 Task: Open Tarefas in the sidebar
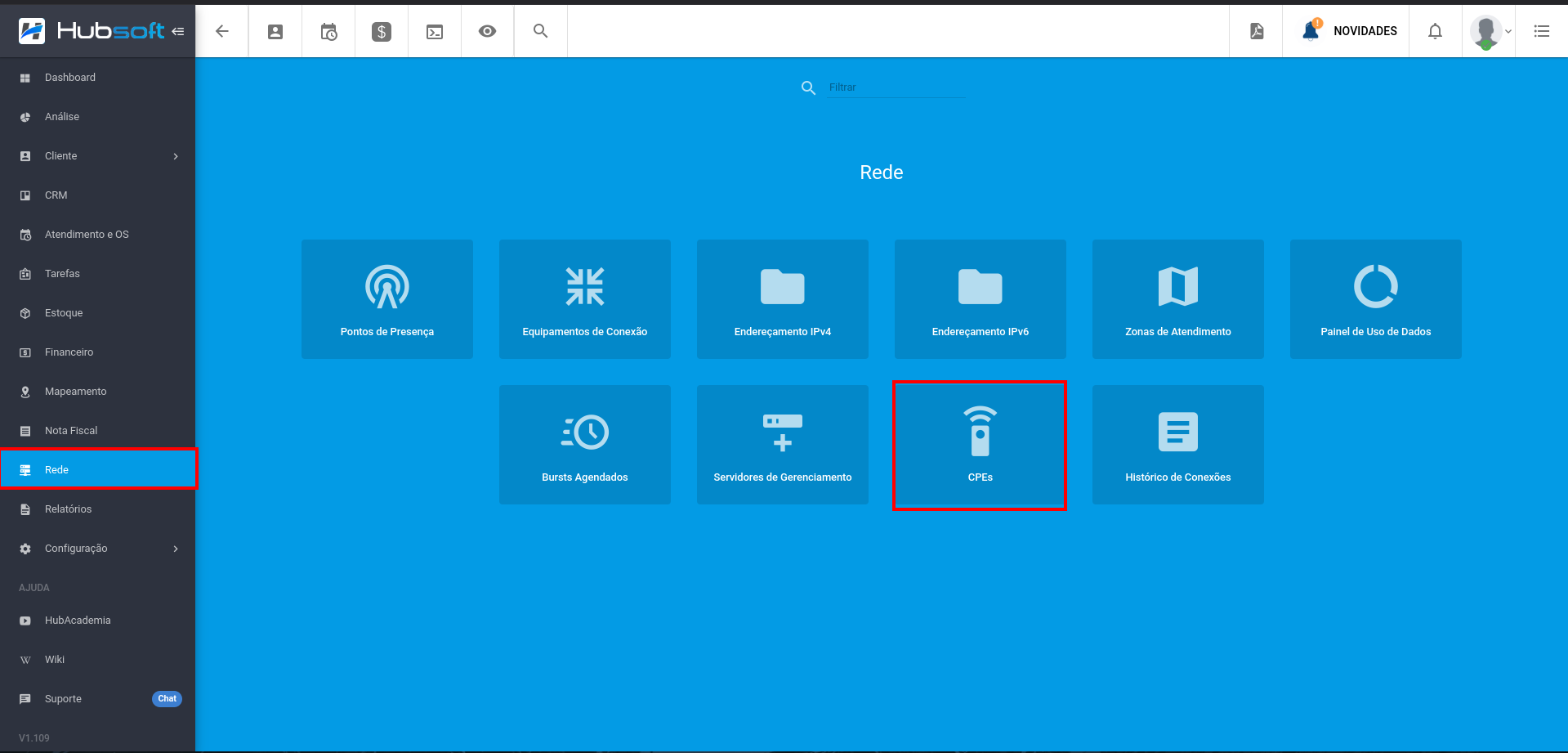98,274
